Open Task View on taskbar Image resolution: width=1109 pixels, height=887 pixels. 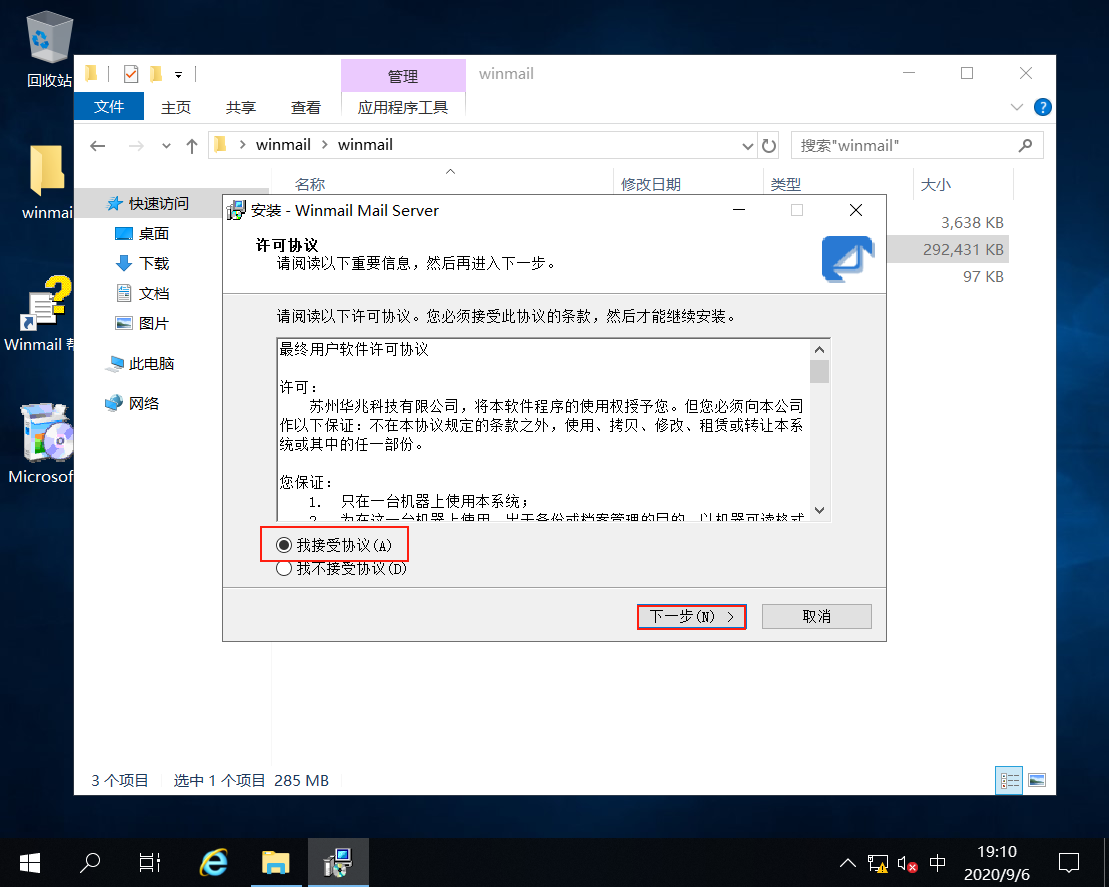pos(150,862)
